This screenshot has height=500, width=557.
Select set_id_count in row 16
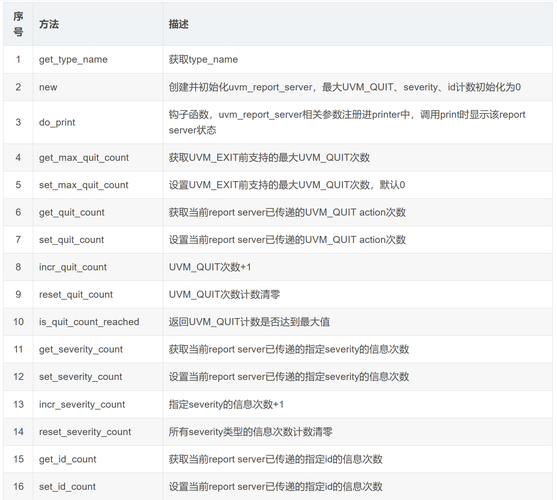pos(67,487)
